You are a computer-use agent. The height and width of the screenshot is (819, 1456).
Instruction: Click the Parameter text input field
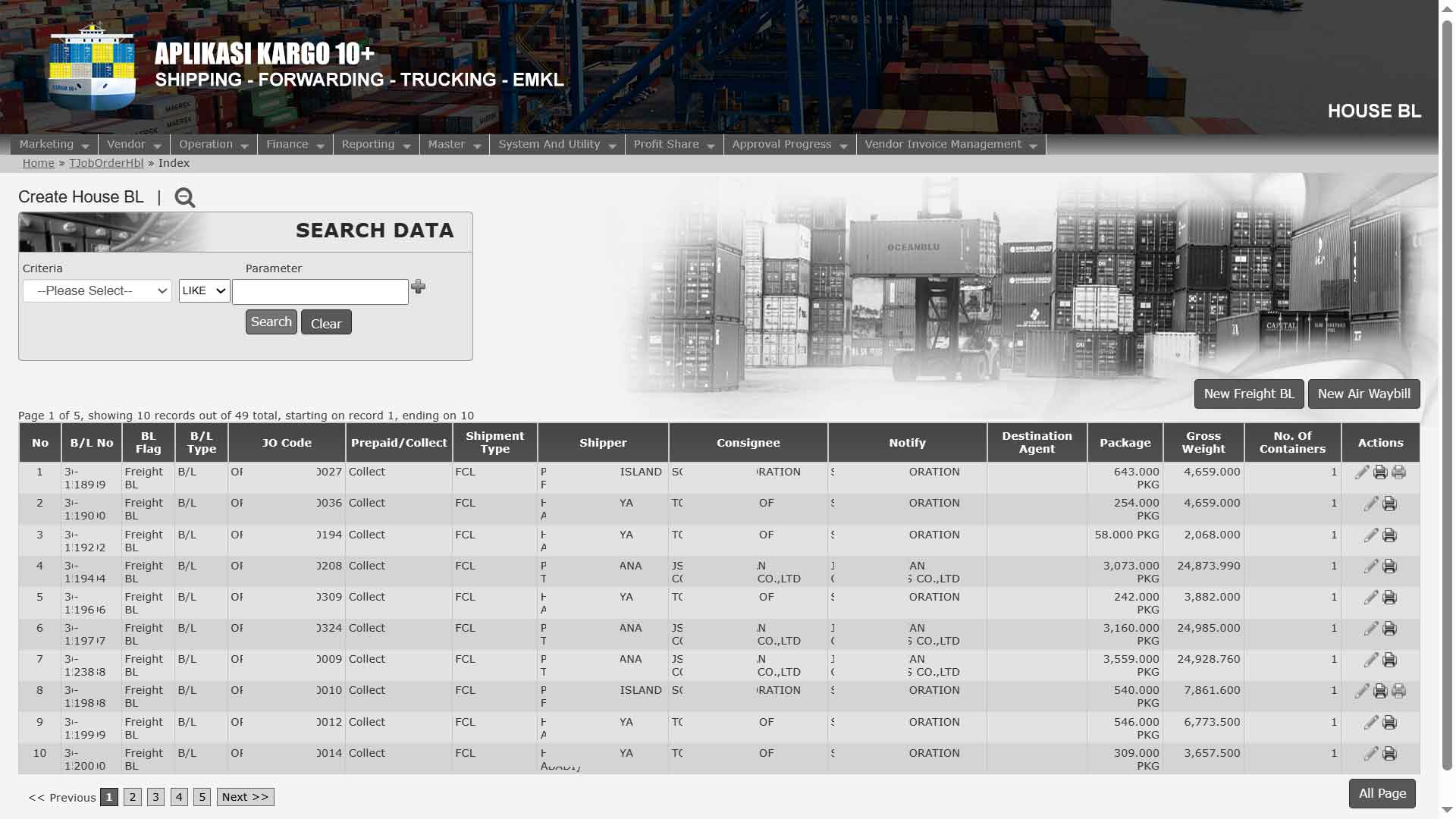(x=320, y=292)
